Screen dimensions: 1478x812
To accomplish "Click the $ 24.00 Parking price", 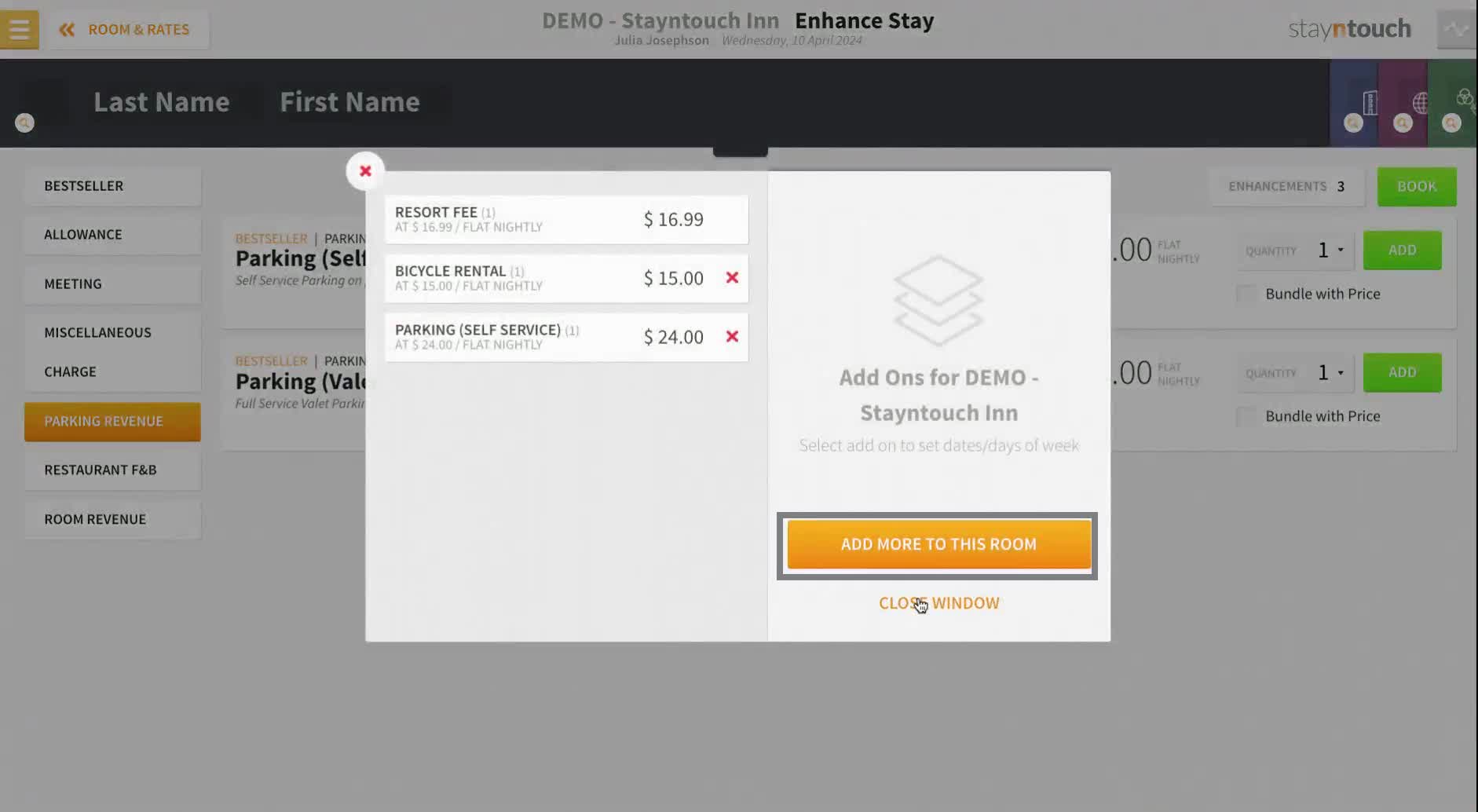I will pyautogui.click(x=674, y=338).
